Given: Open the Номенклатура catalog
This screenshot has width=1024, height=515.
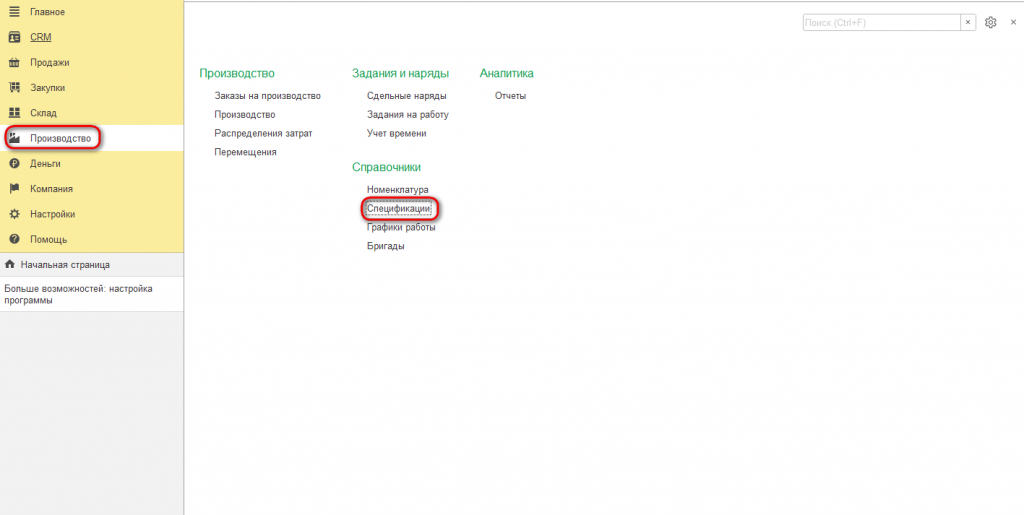Looking at the screenshot, I should [398, 189].
